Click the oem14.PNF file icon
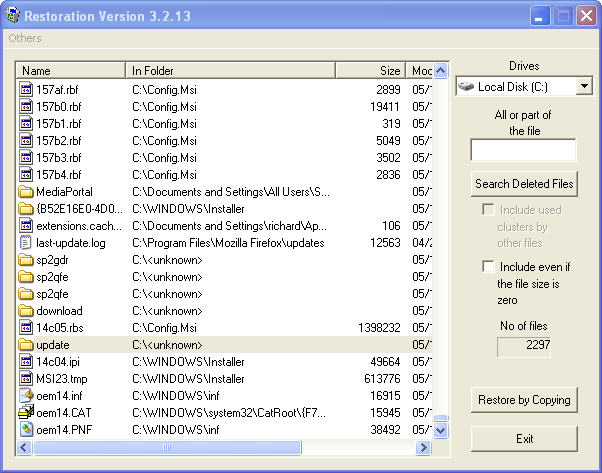The width and height of the screenshot is (602, 473). [27, 429]
